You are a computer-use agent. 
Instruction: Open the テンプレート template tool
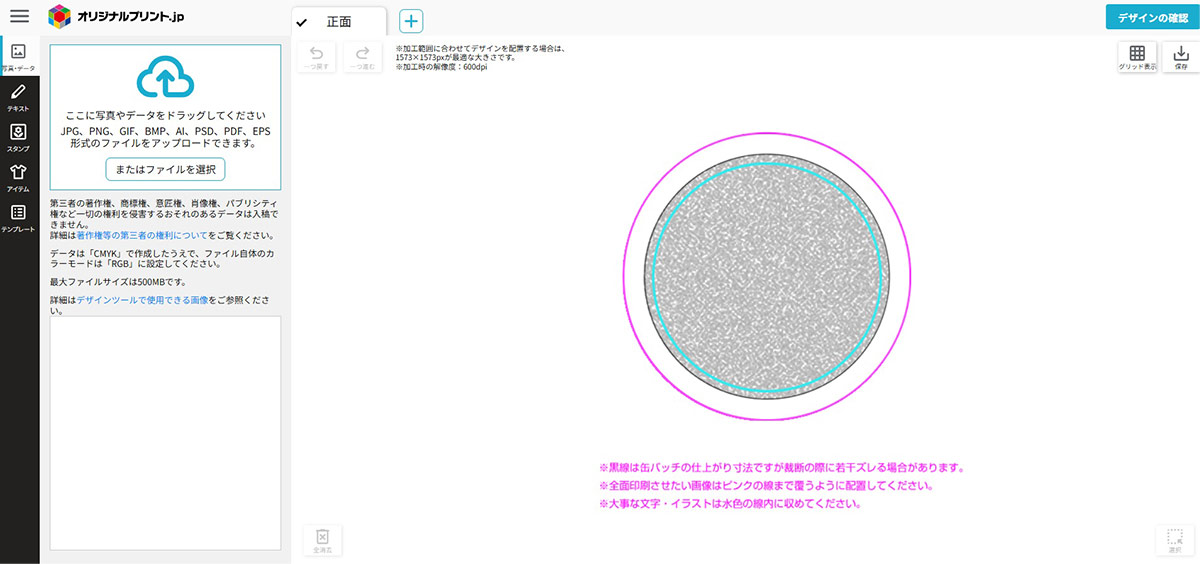[x=19, y=219]
